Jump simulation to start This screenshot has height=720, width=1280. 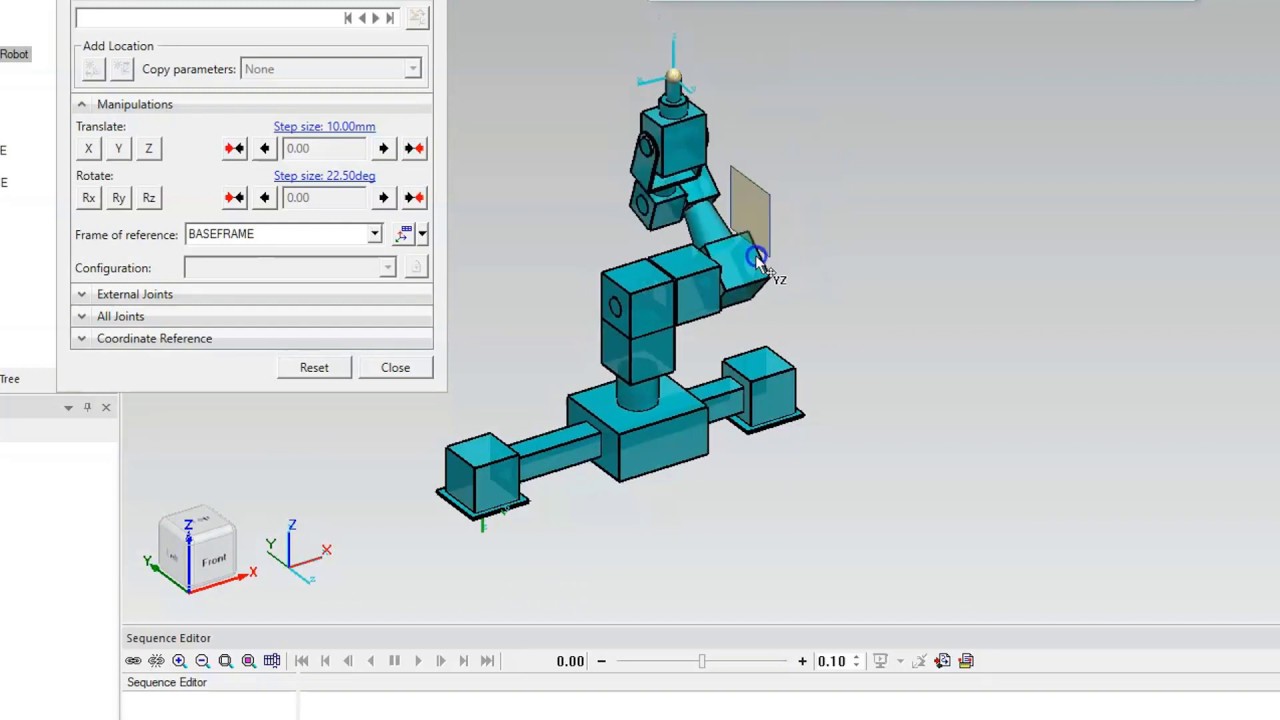click(x=302, y=661)
